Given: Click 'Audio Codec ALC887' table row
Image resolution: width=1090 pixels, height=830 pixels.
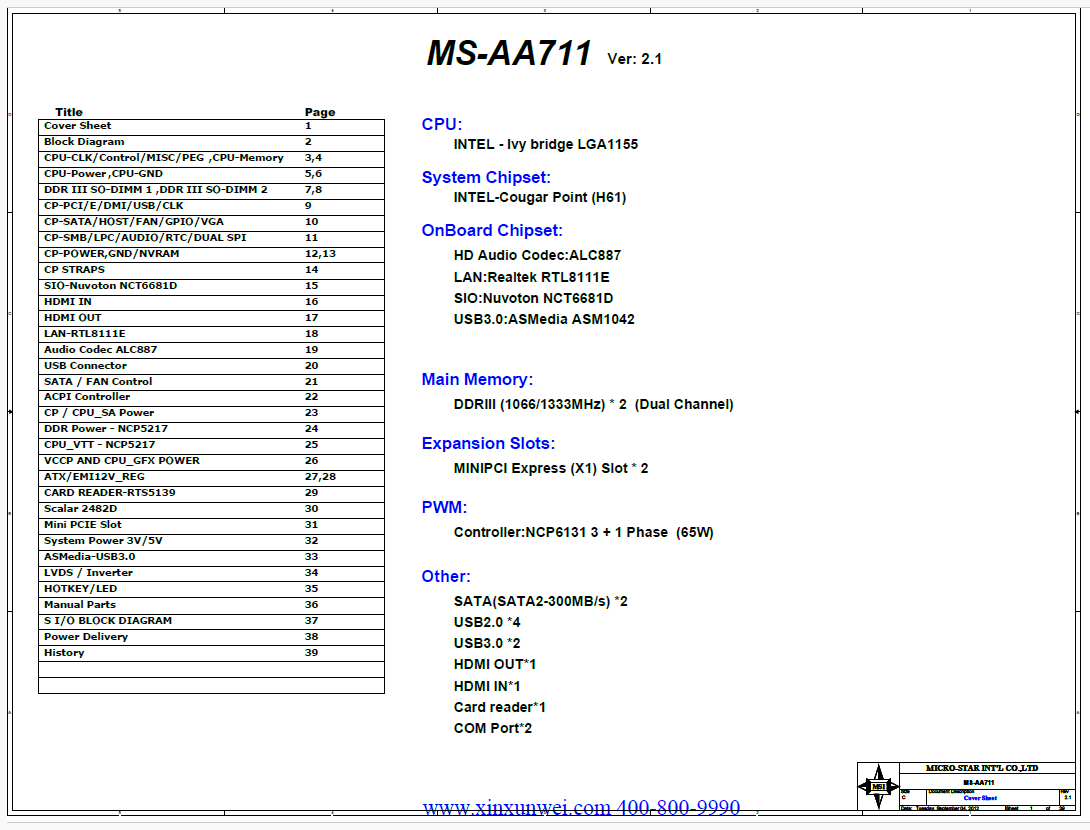Looking at the screenshot, I should tap(211, 350).
